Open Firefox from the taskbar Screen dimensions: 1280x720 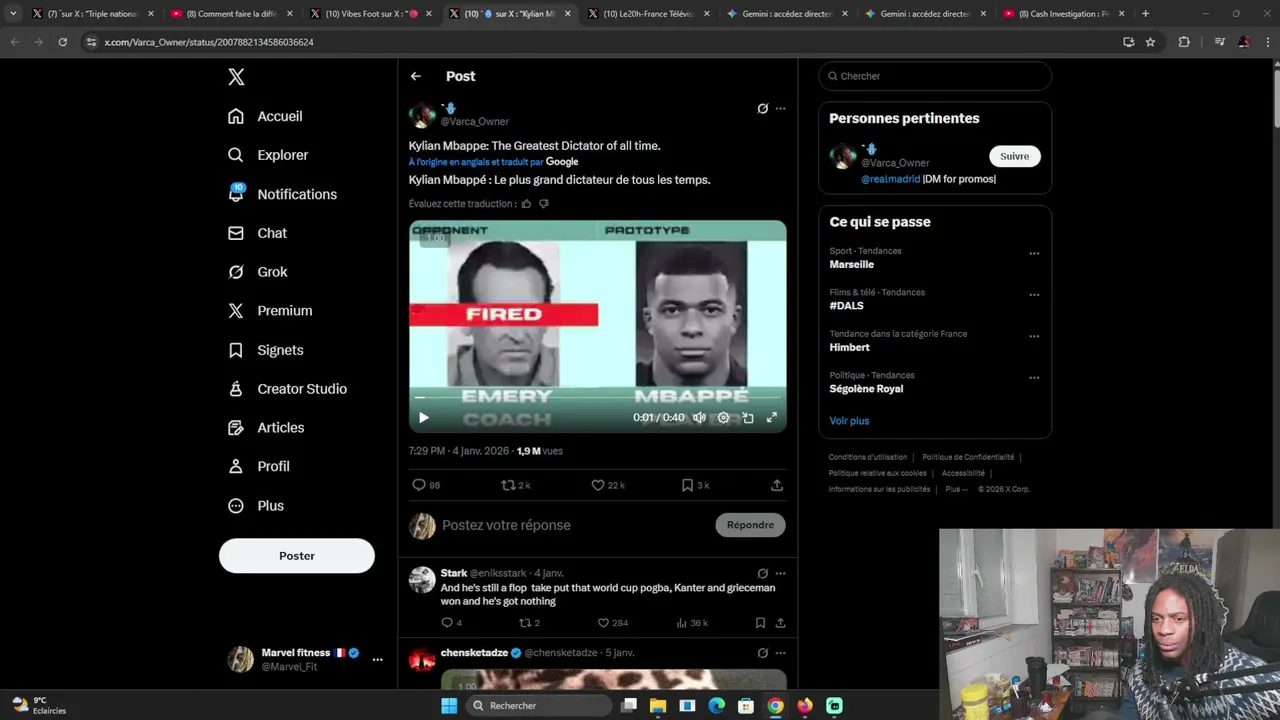[x=805, y=706]
